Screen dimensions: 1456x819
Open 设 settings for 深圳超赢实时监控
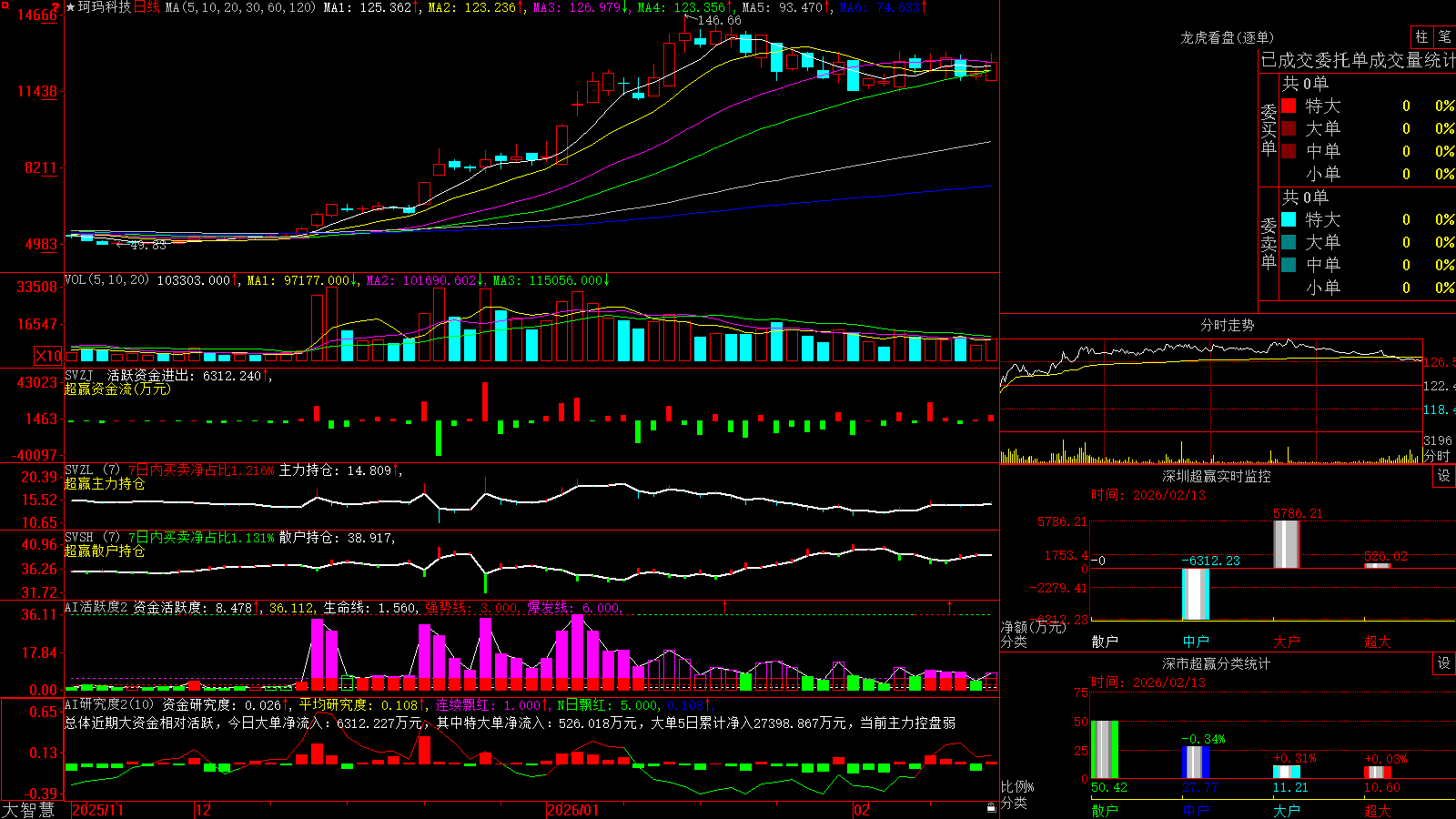(1444, 476)
